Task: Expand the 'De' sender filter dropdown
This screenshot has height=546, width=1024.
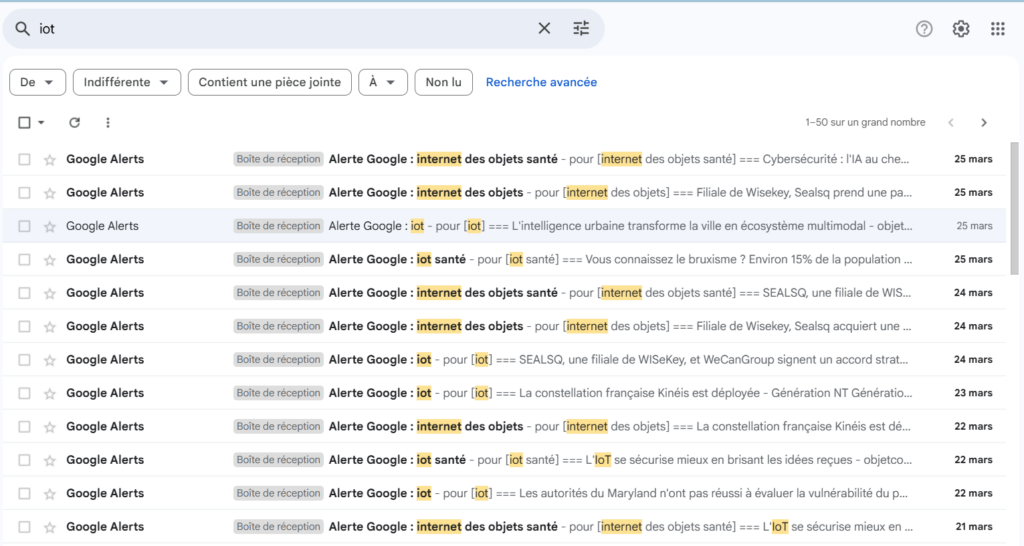Action: (38, 82)
